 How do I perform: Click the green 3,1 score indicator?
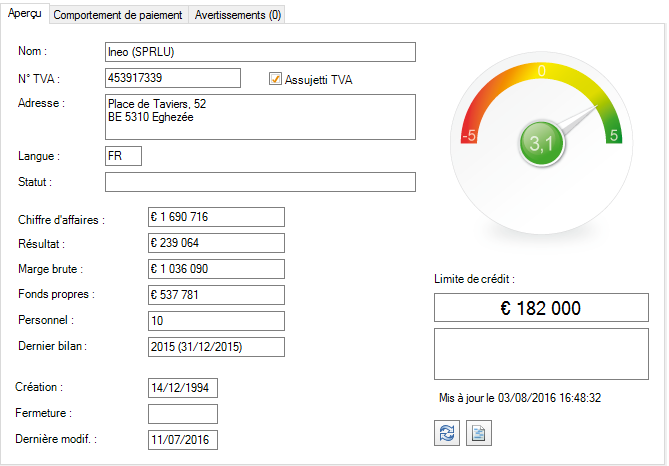[x=541, y=144]
